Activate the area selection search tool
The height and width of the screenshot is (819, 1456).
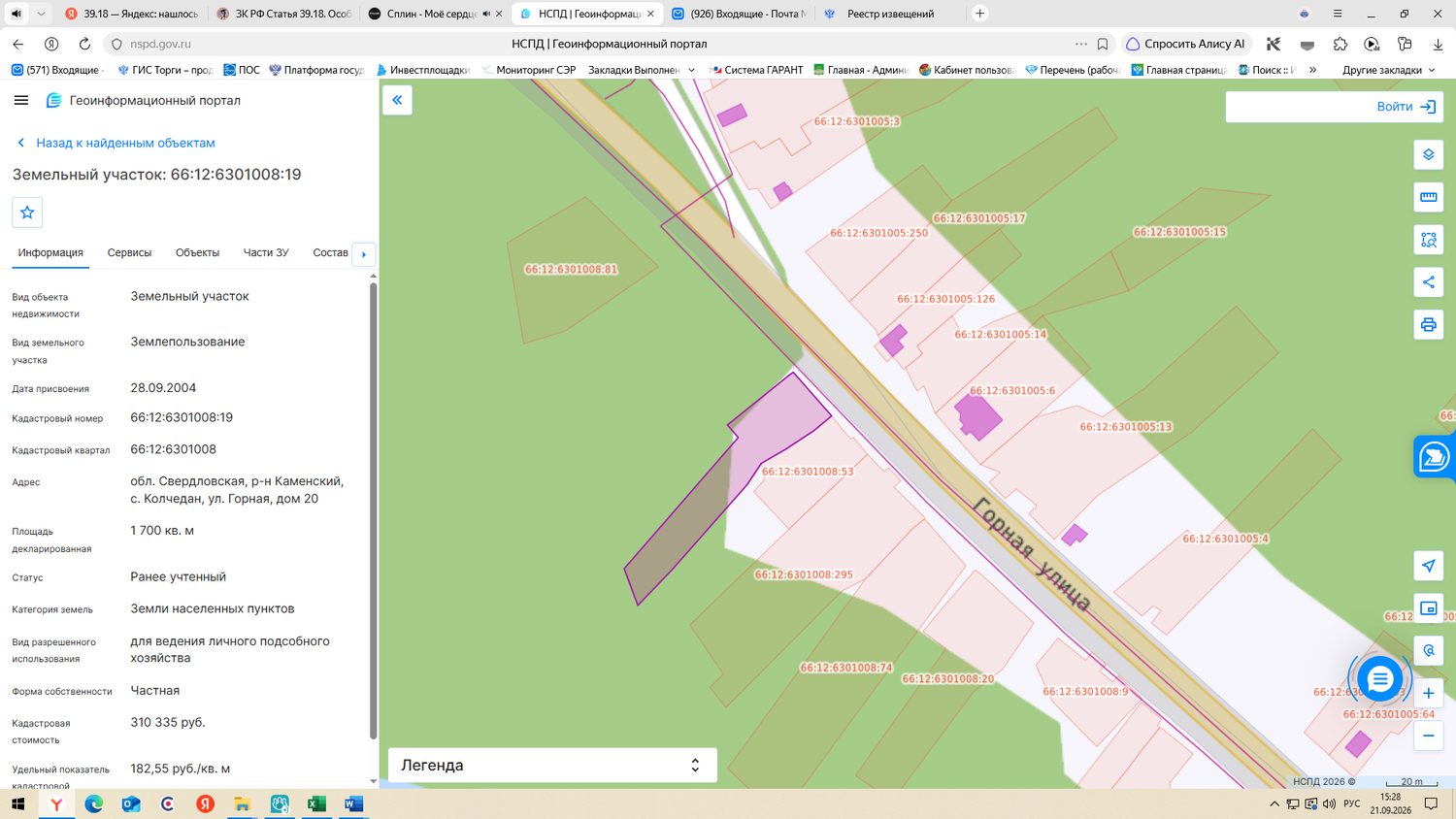click(1428, 240)
